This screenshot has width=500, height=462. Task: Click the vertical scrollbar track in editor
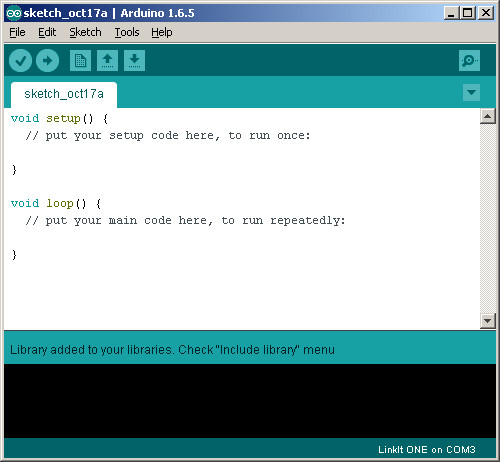pos(488,218)
